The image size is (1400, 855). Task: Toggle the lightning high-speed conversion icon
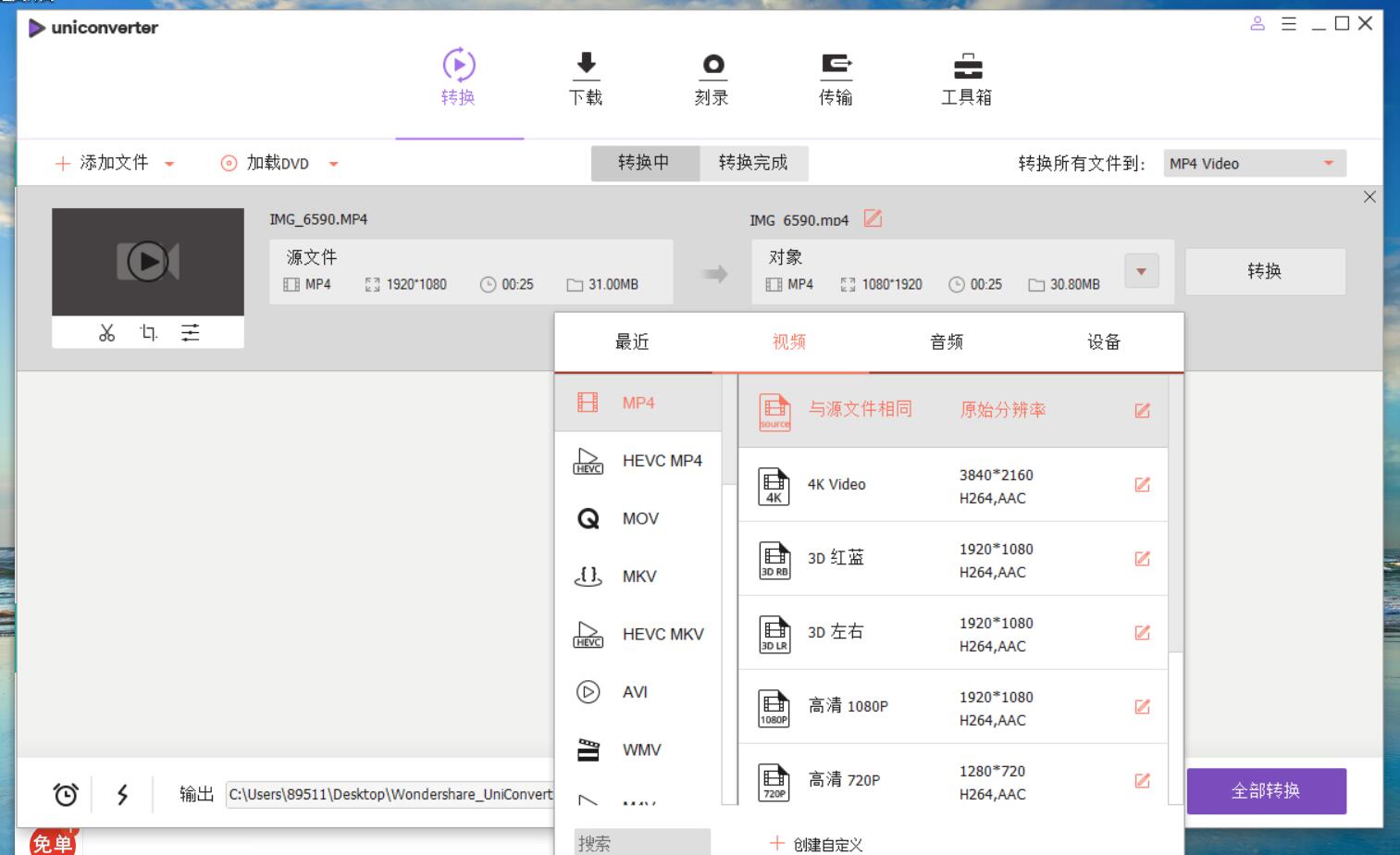click(x=122, y=794)
